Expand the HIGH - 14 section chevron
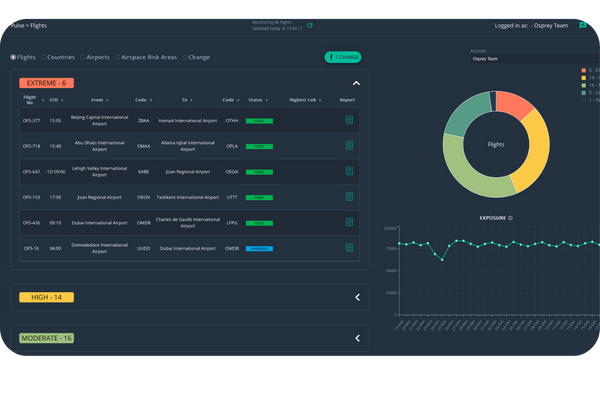The width and height of the screenshot is (600, 400). pyautogui.click(x=357, y=297)
